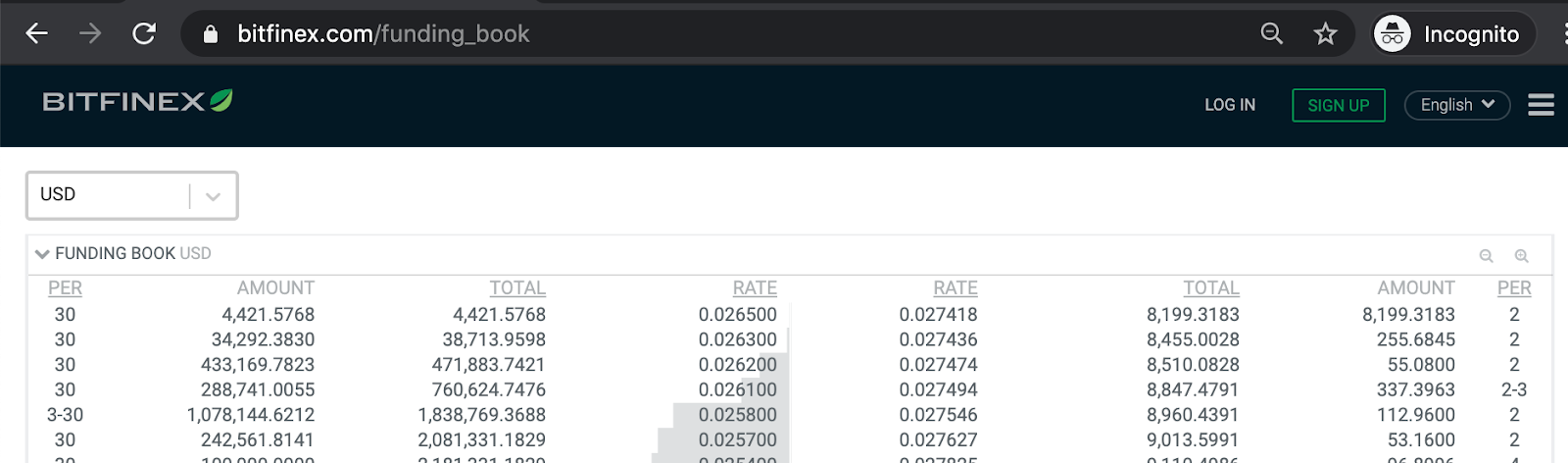Open the English language dropdown
This screenshot has width=1568, height=463.
1457,105
